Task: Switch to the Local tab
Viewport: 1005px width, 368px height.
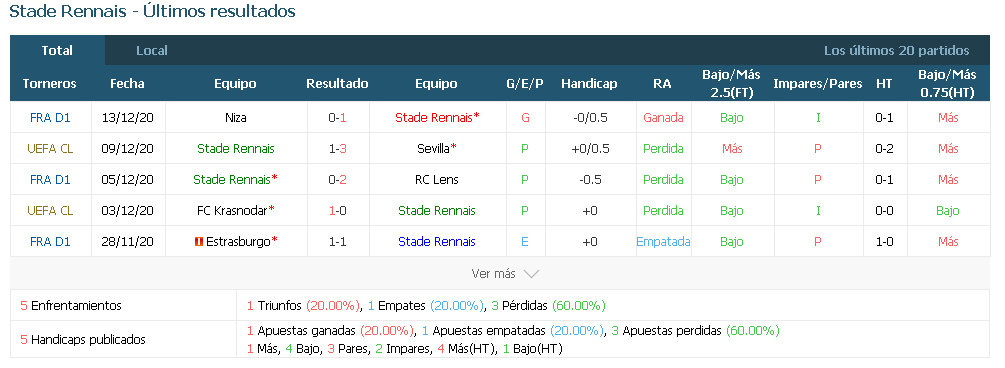Action: [152, 51]
